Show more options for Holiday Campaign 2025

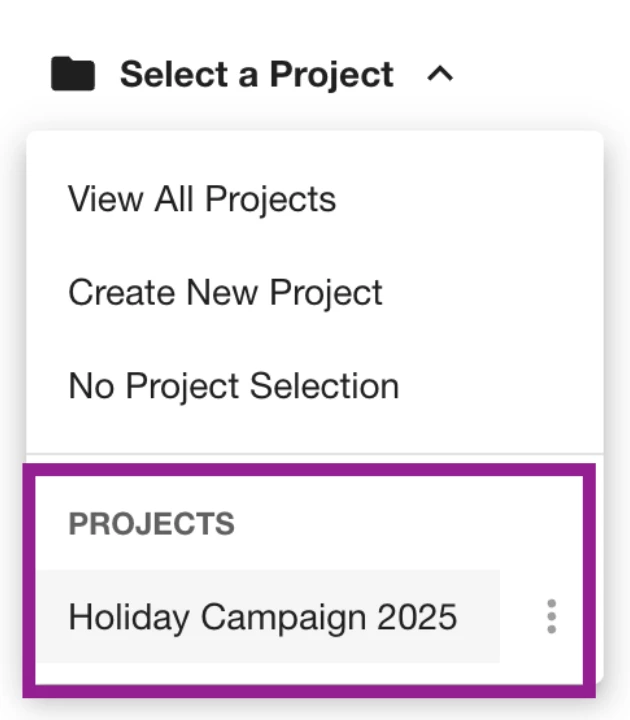pyautogui.click(x=551, y=617)
